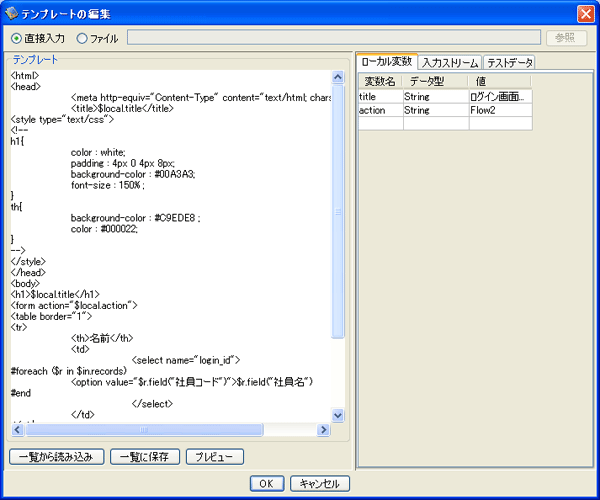Close the テンプレートの編集 dialog

[x=585, y=12]
